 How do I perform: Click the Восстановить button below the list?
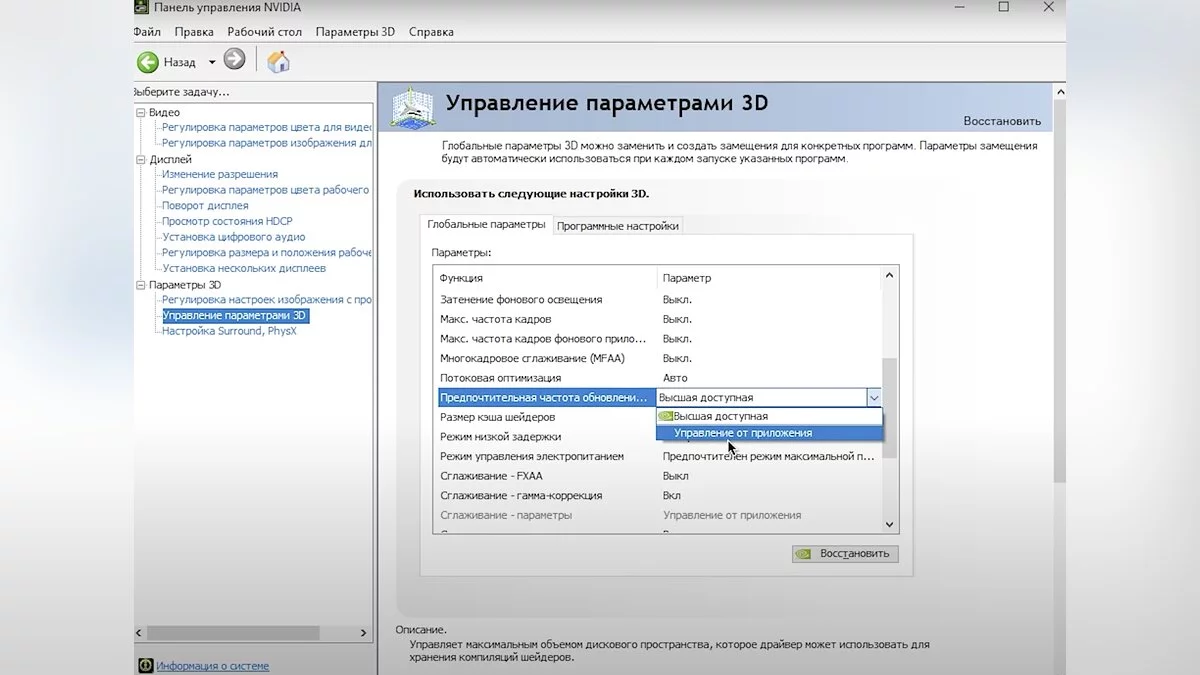click(845, 553)
